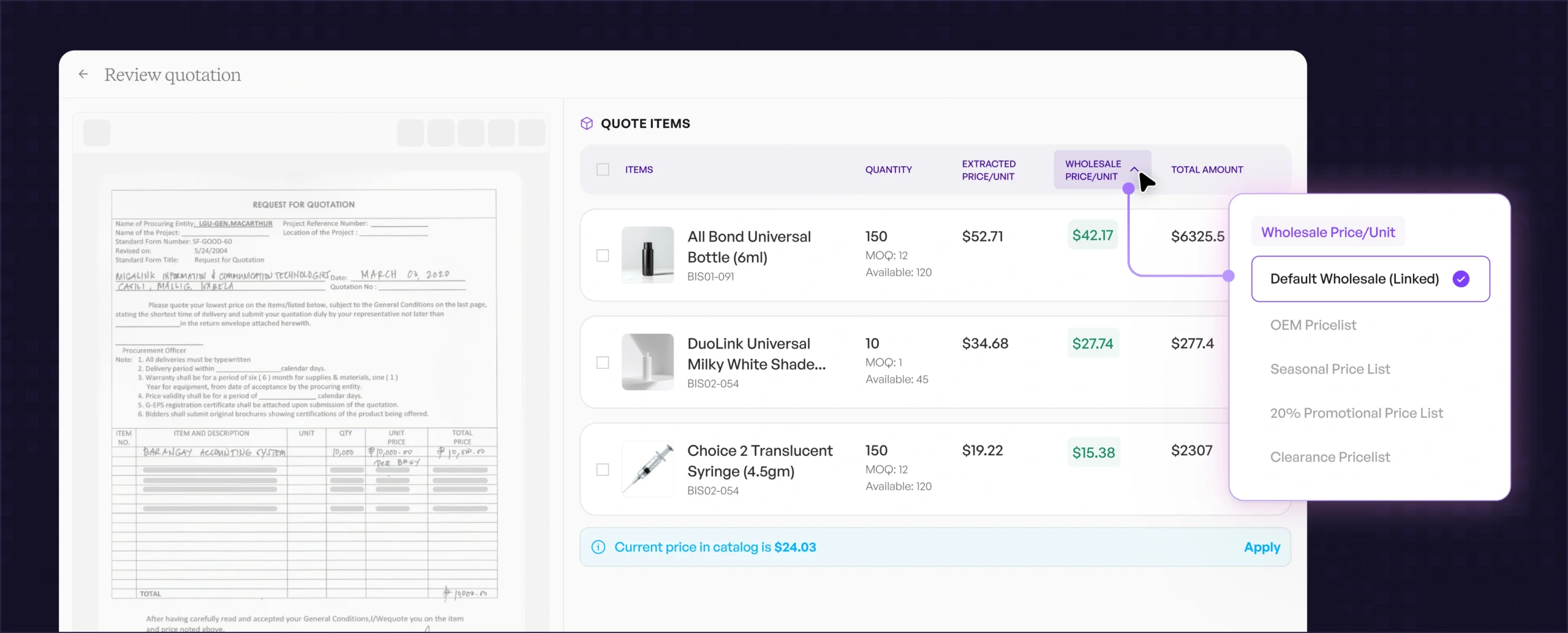This screenshot has width=1568, height=633.
Task: Open the DuoLink Universal product image
Action: (647, 362)
